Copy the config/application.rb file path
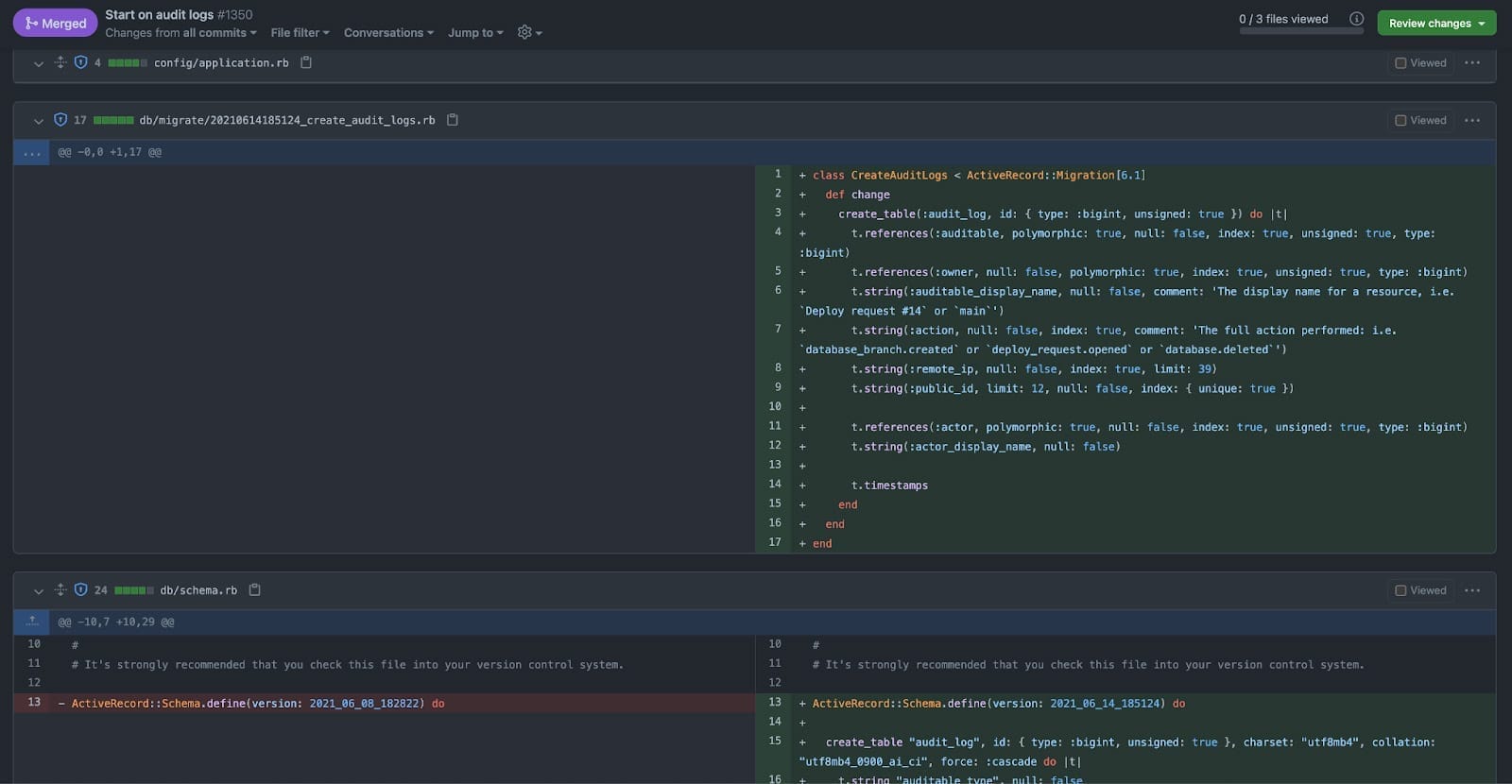The image size is (1512, 784). pos(306,62)
